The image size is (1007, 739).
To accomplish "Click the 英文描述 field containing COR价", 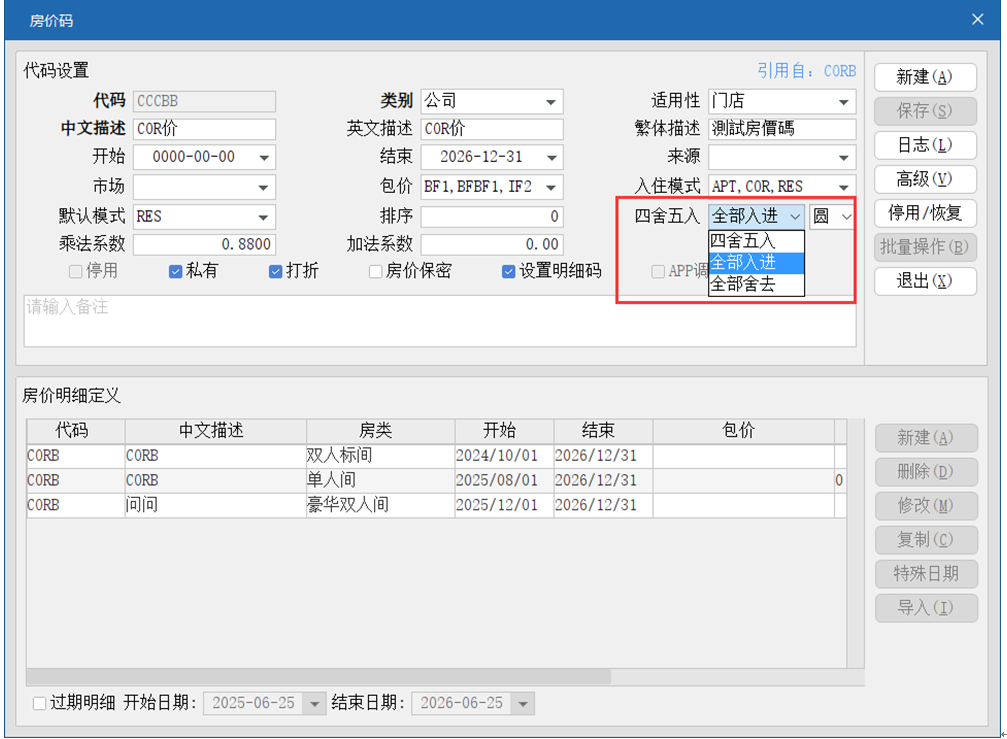I will [x=492, y=129].
